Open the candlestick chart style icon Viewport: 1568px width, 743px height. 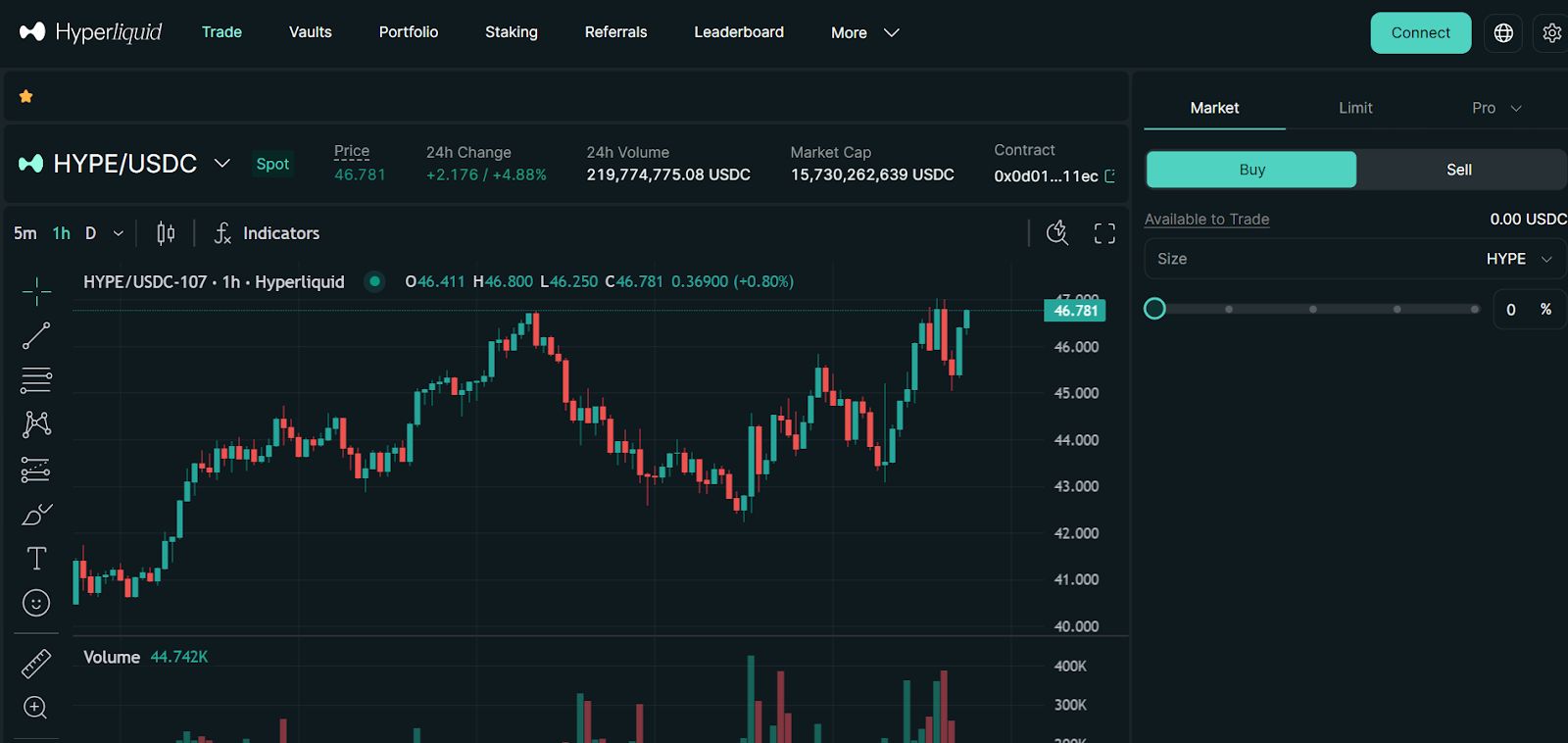pos(166,233)
